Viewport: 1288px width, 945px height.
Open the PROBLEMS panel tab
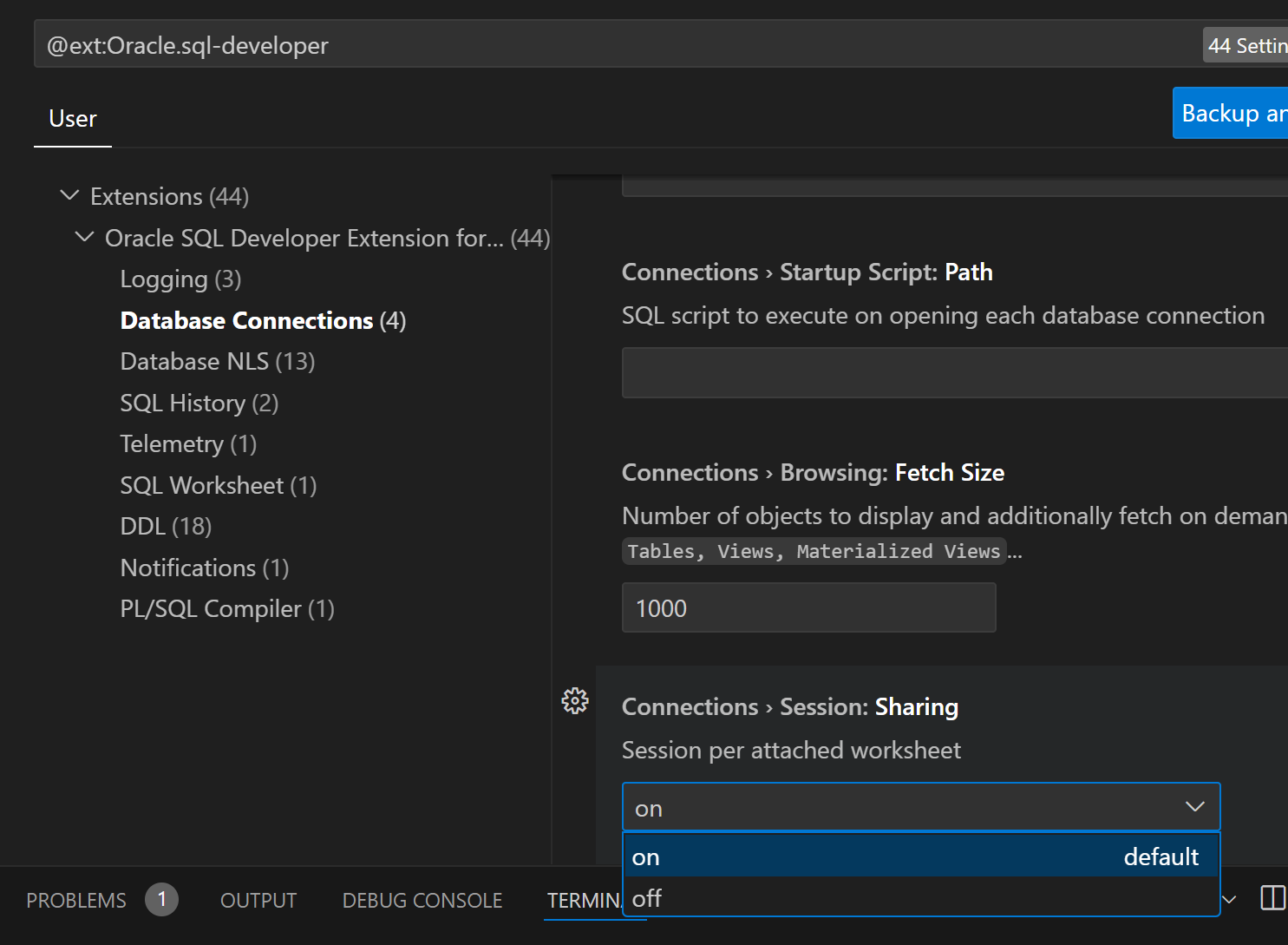point(76,901)
